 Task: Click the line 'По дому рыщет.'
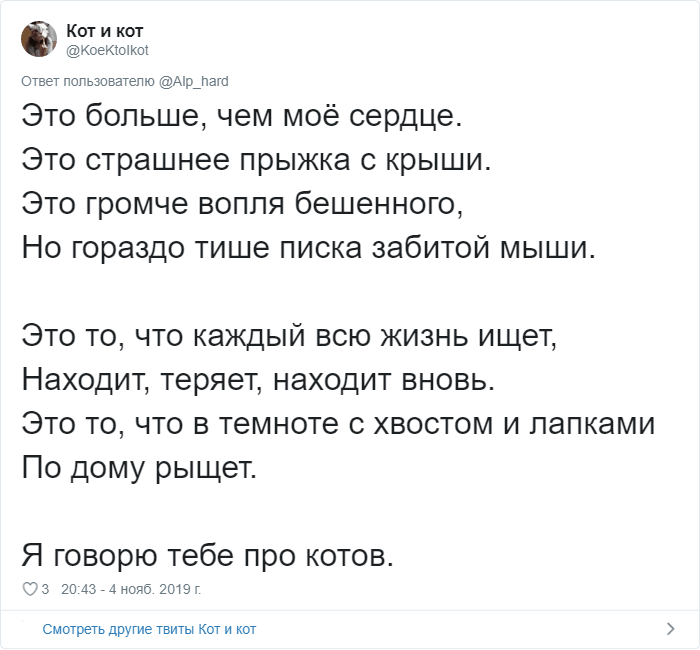[139, 468]
